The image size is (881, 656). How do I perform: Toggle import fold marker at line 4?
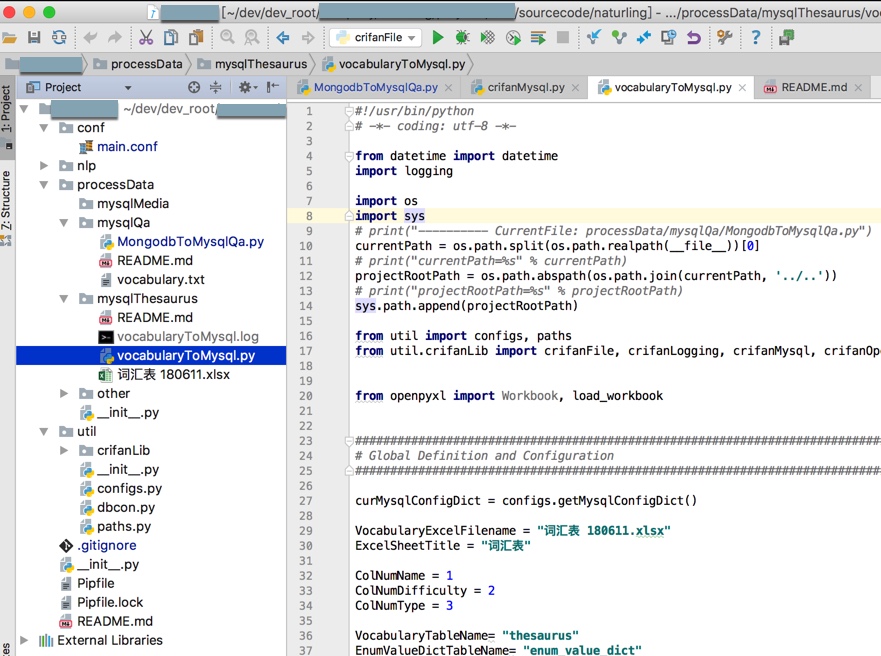[349, 156]
